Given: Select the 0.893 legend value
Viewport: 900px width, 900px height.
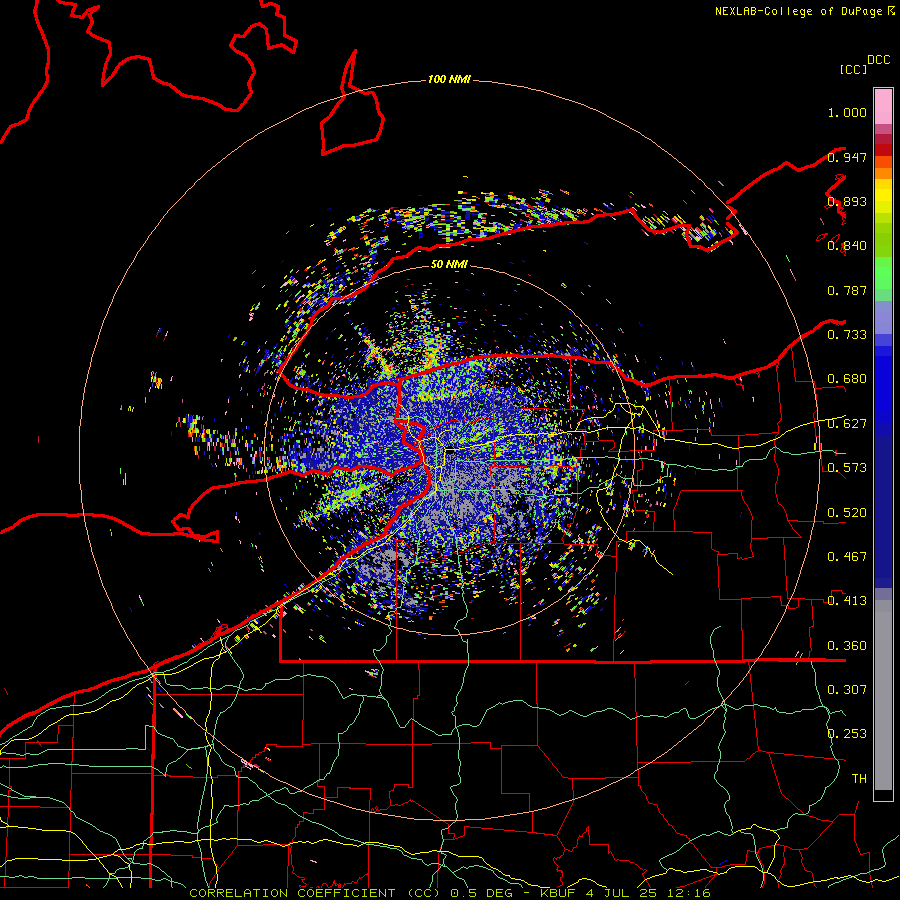Looking at the screenshot, I should pos(847,201).
